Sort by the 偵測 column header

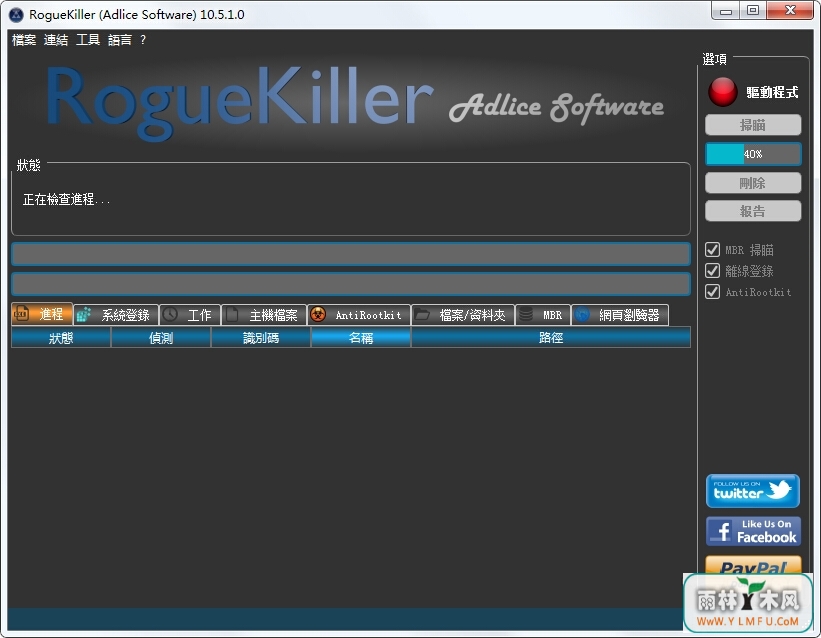(x=161, y=338)
